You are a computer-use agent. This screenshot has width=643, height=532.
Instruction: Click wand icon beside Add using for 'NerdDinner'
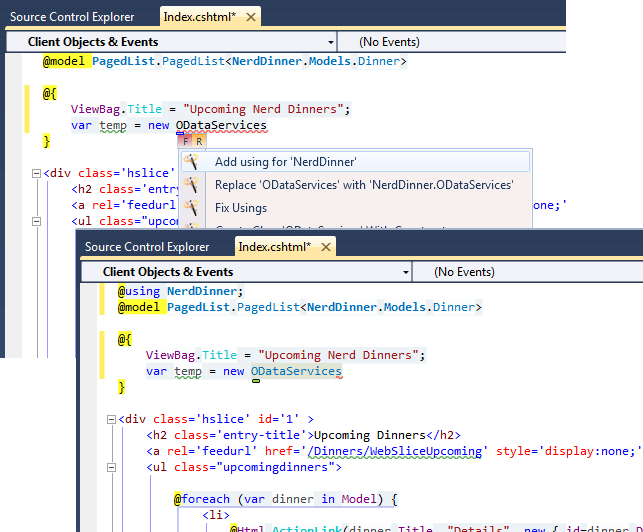pyautogui.click(x=191, y=162)
